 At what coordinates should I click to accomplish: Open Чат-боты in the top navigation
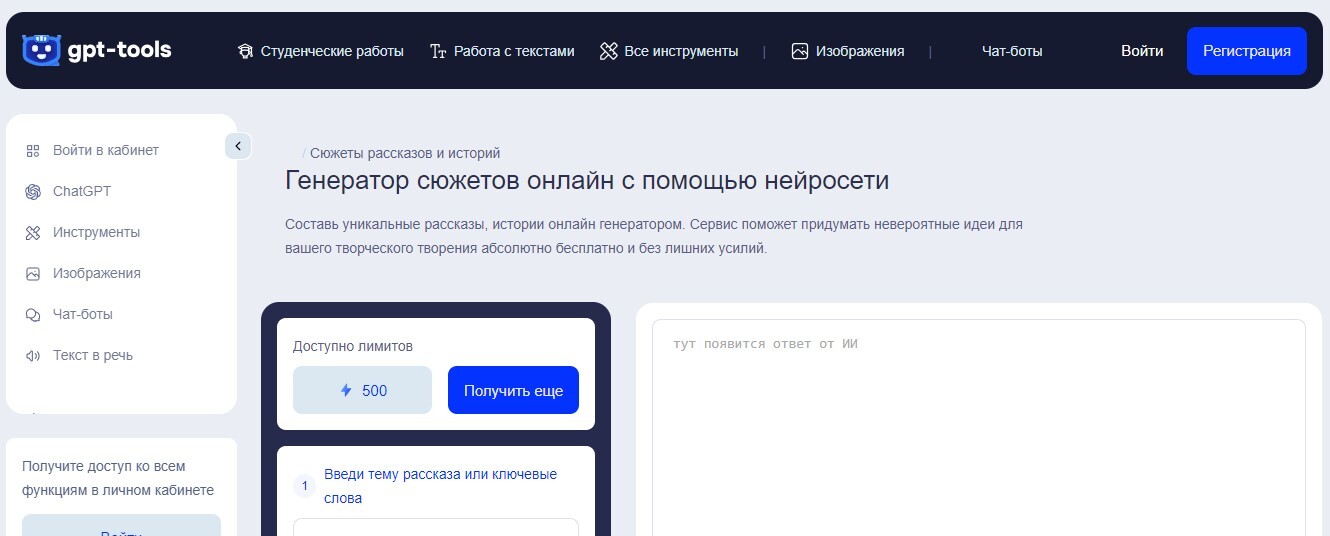[x=1012, y=51]
